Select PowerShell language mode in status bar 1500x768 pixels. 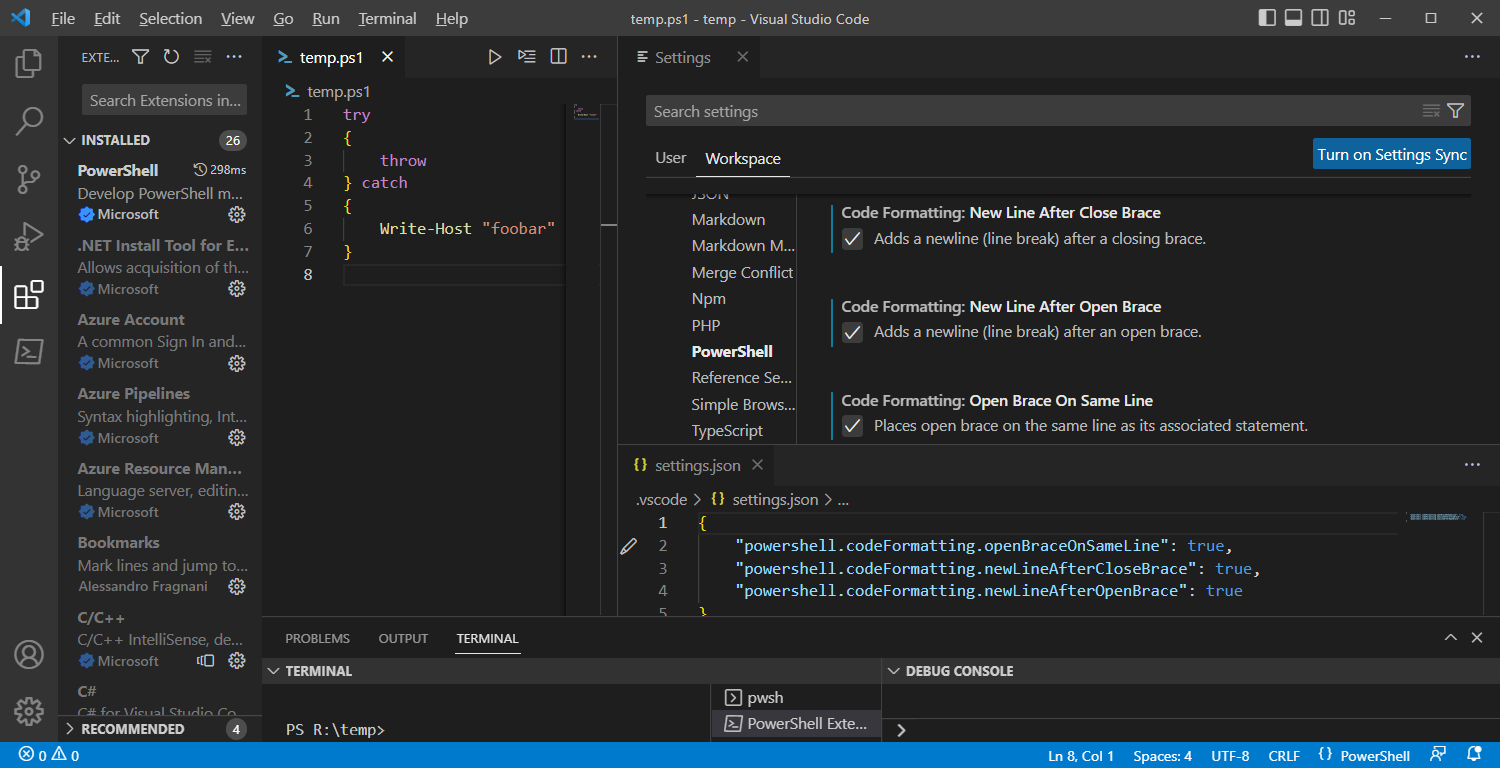pos(1373,755)
